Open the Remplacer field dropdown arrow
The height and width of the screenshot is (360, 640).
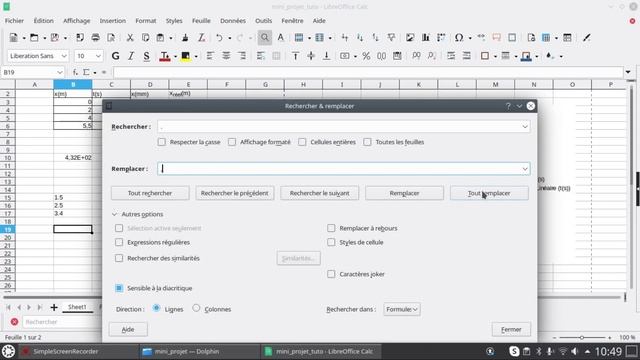525,169
